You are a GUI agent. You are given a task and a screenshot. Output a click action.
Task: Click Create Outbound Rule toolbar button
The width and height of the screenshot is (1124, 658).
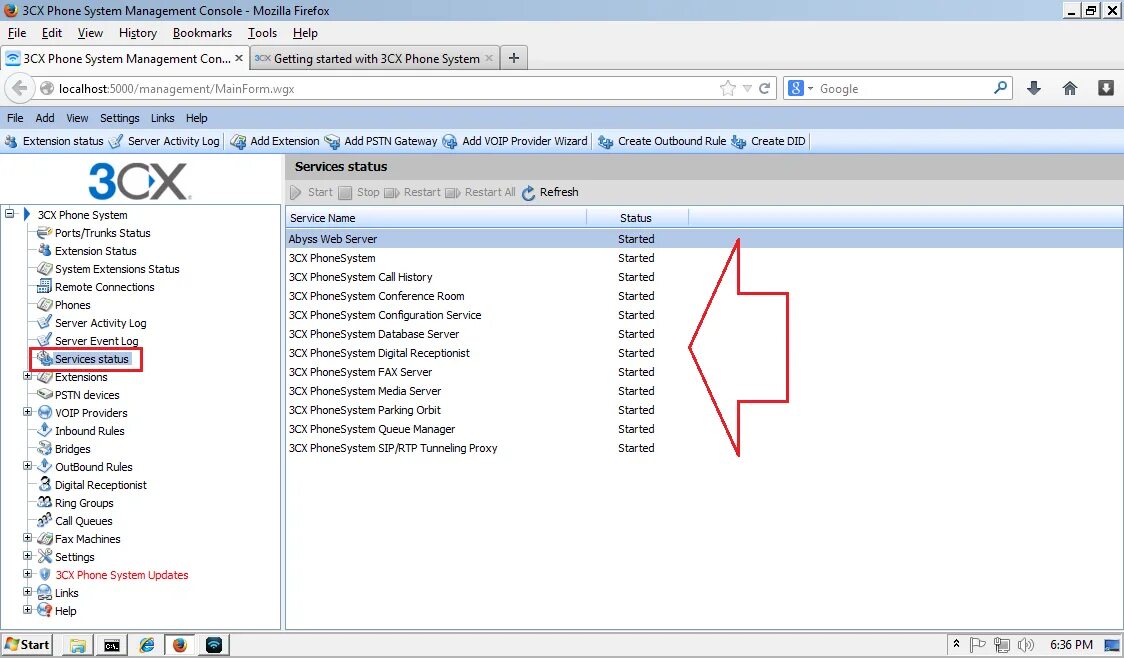[662, 141]
